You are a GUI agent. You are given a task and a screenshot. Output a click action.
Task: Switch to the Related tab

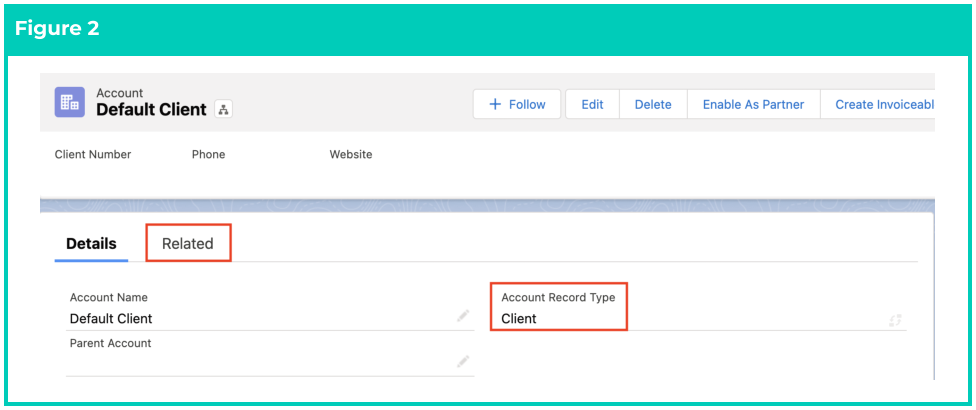coord(187,243)
